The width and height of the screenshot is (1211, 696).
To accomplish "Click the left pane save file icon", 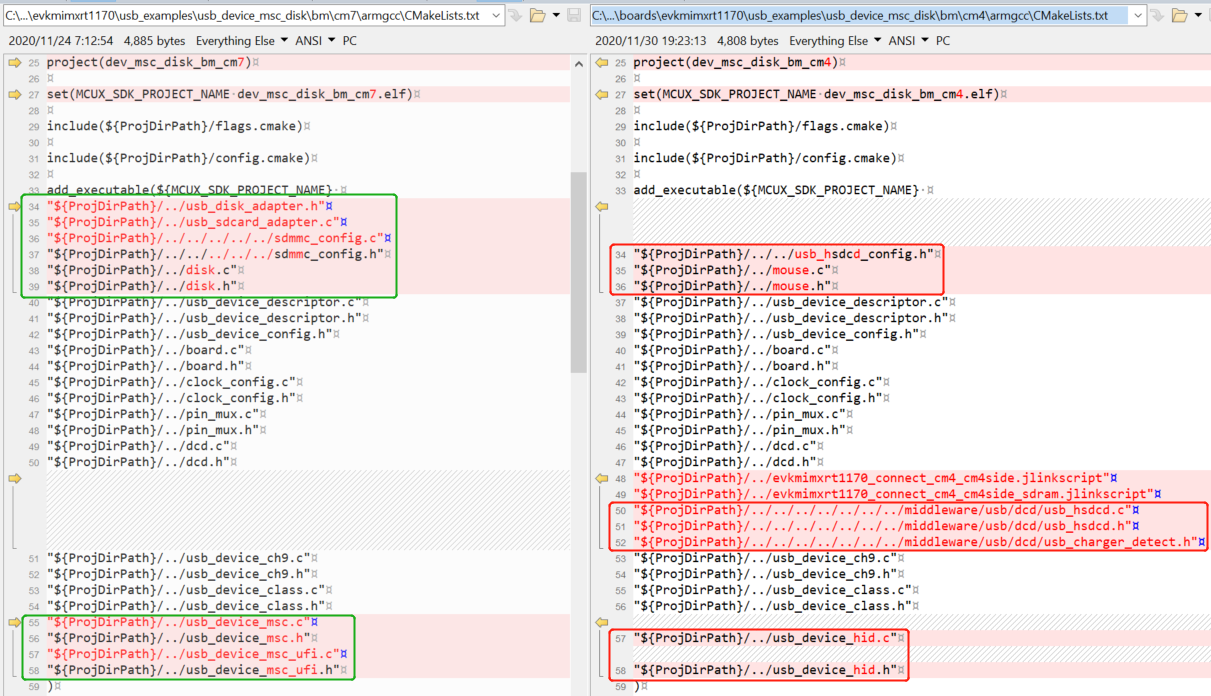I will (574, 15).
